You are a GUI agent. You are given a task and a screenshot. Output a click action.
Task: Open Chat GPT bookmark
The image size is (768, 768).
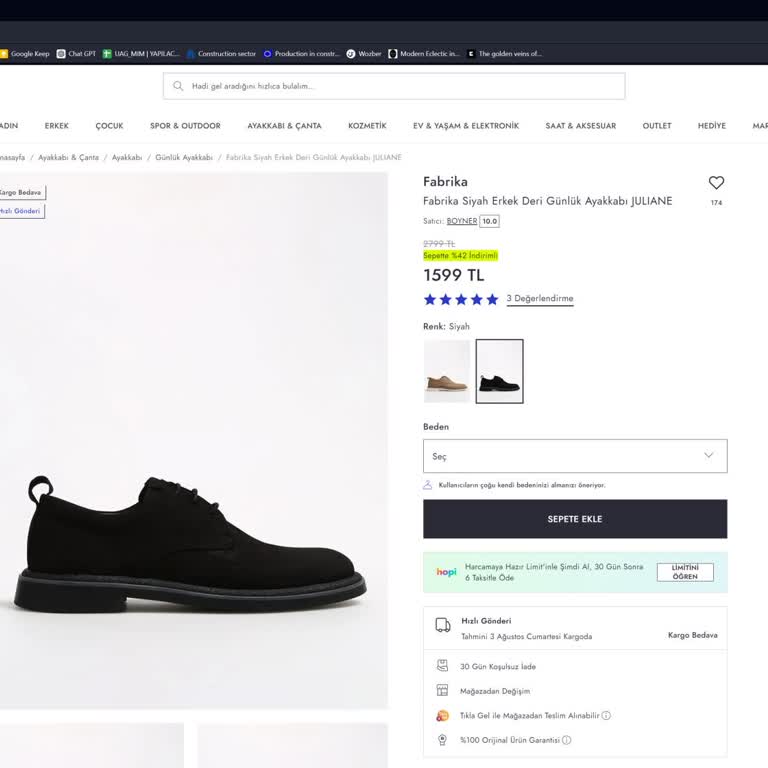(x=76, y=54)
